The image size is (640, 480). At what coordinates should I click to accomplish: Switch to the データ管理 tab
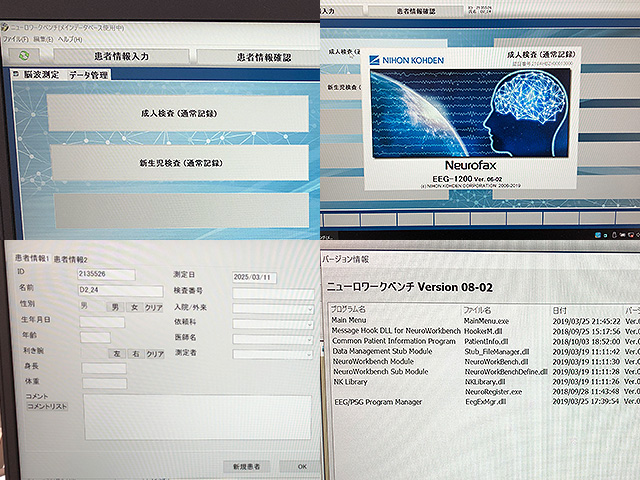(88, 75)
